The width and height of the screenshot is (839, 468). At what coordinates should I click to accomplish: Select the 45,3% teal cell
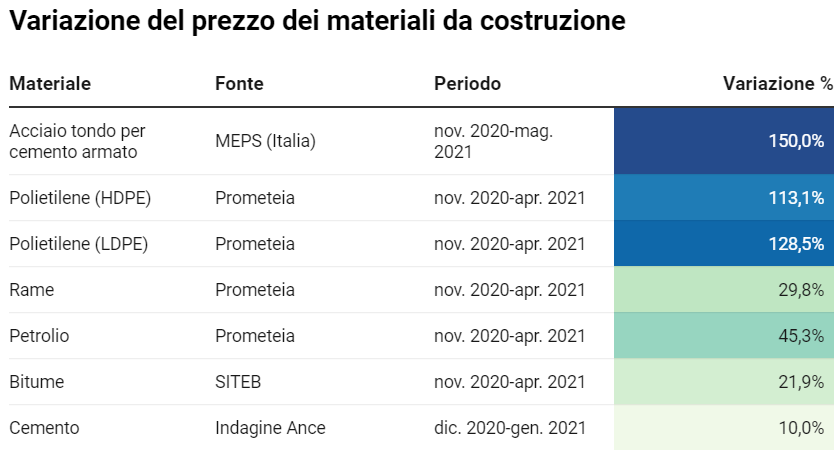click(x=724, y=336)
